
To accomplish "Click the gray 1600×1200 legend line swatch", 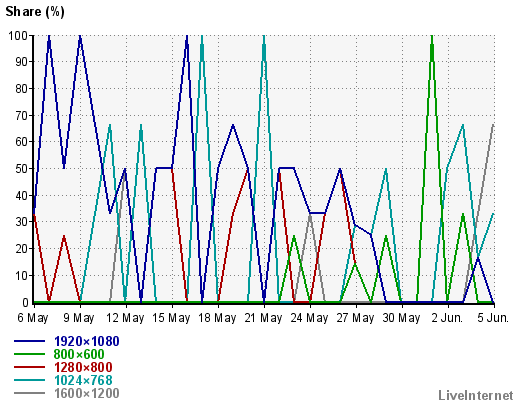I will point(29,393).
